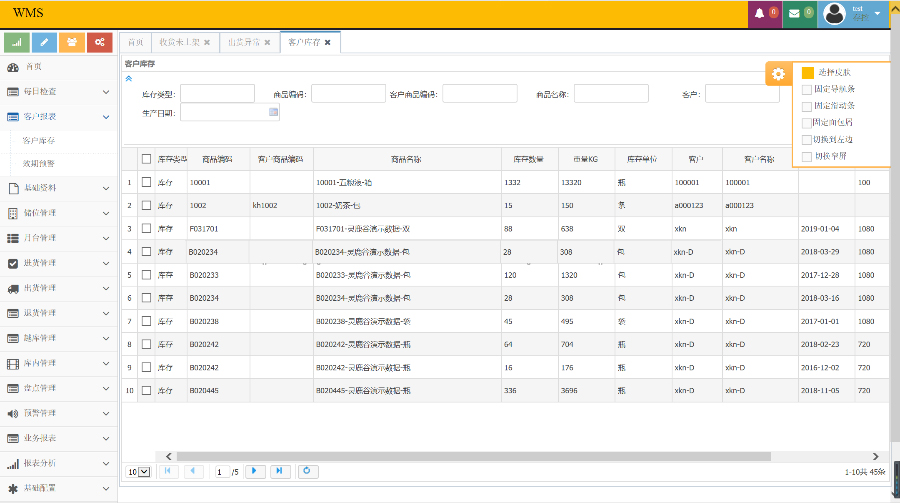Click the orange gear settings panel toggle
900x503 pixels.
coord(778,73)
